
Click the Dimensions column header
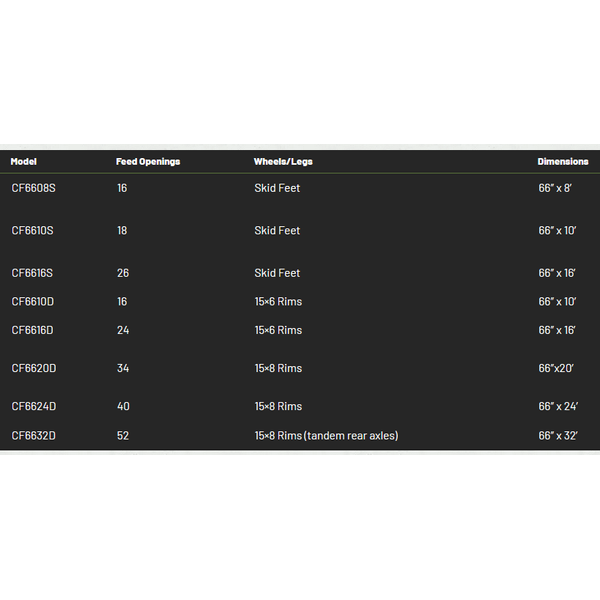[x=562, y=161]
